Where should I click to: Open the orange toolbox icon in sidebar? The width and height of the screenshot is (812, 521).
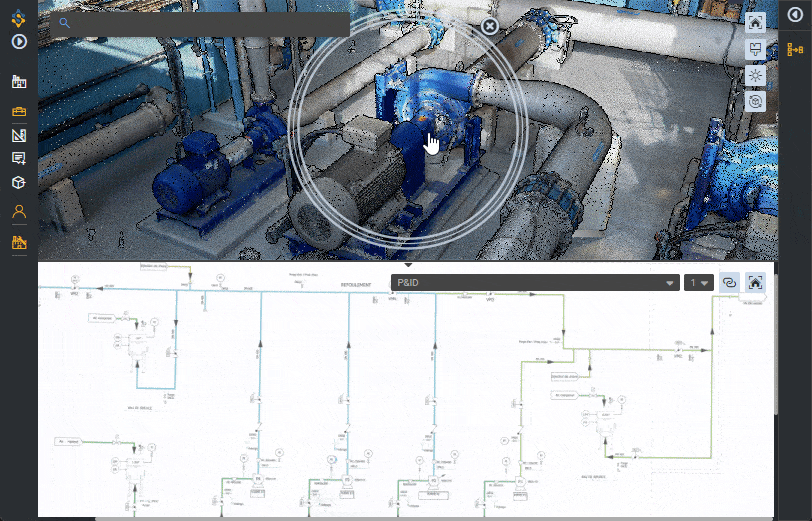pyautogui.click(x=18, y=110)
